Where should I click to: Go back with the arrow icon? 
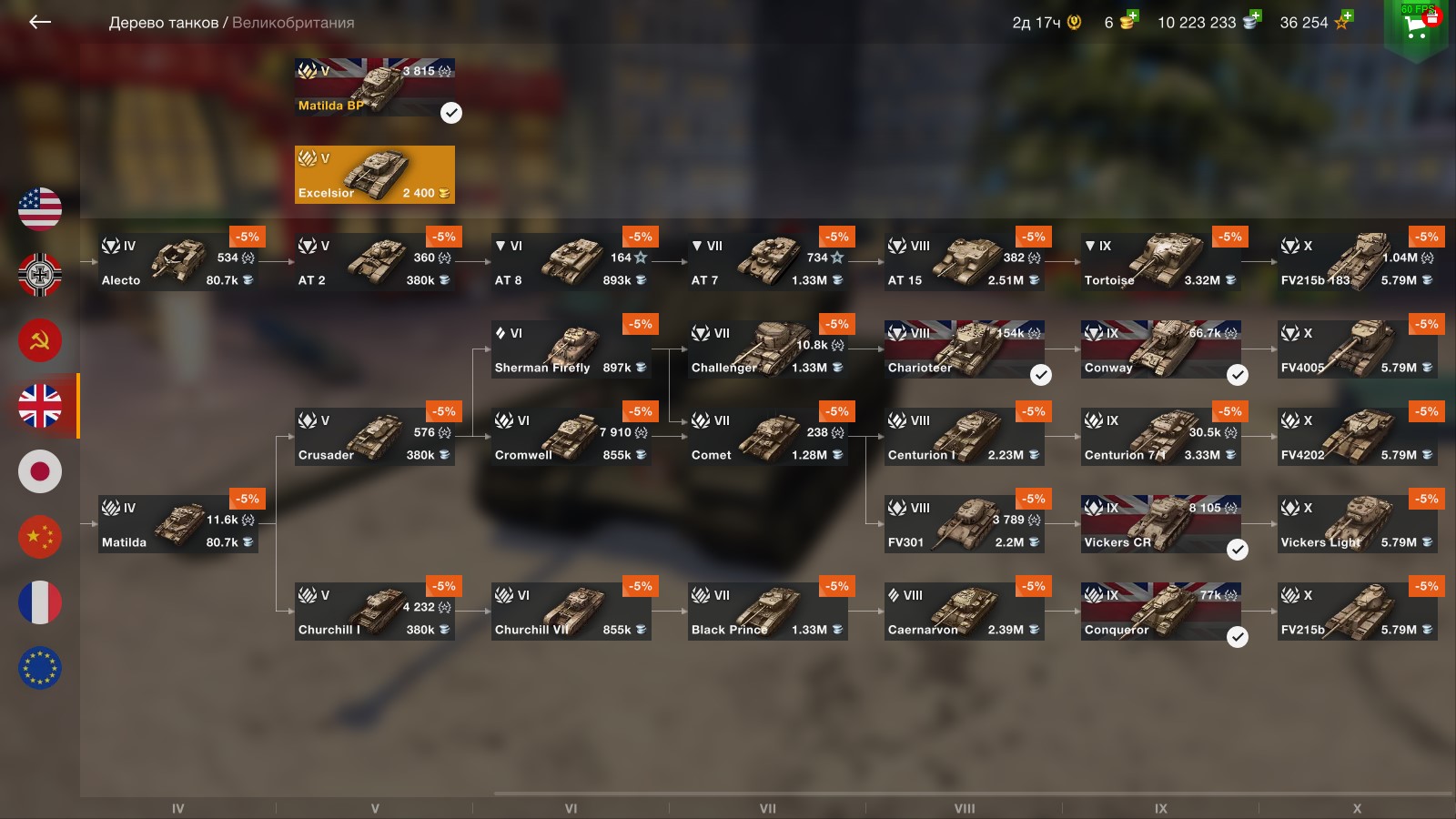(40, 22)
